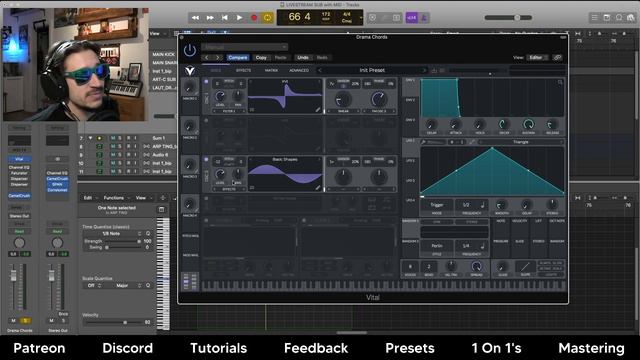Open the LFO Trigger mode selector

[x=437, y=205]
